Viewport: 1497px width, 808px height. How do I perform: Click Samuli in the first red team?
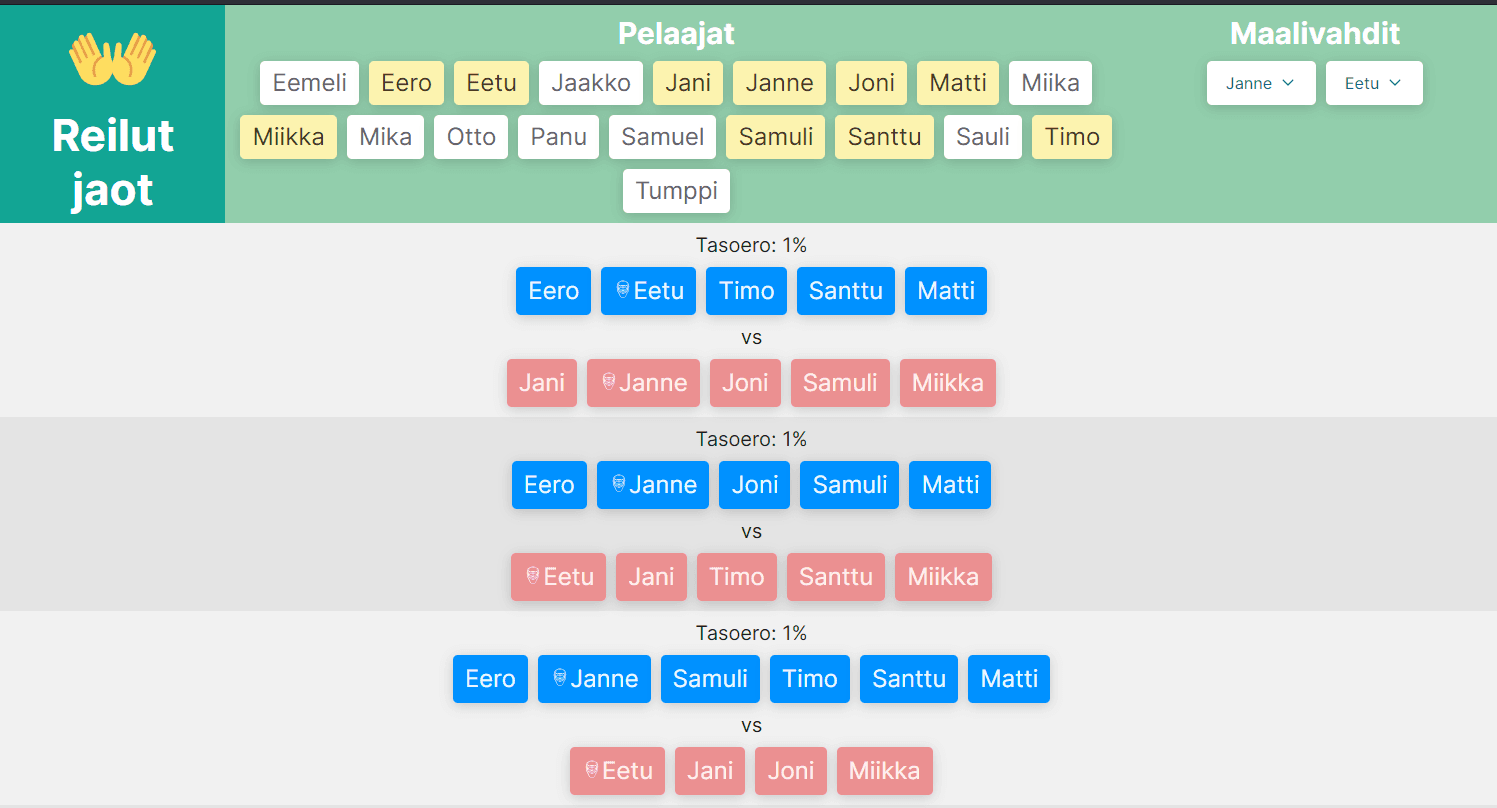(x=840, y=383)
